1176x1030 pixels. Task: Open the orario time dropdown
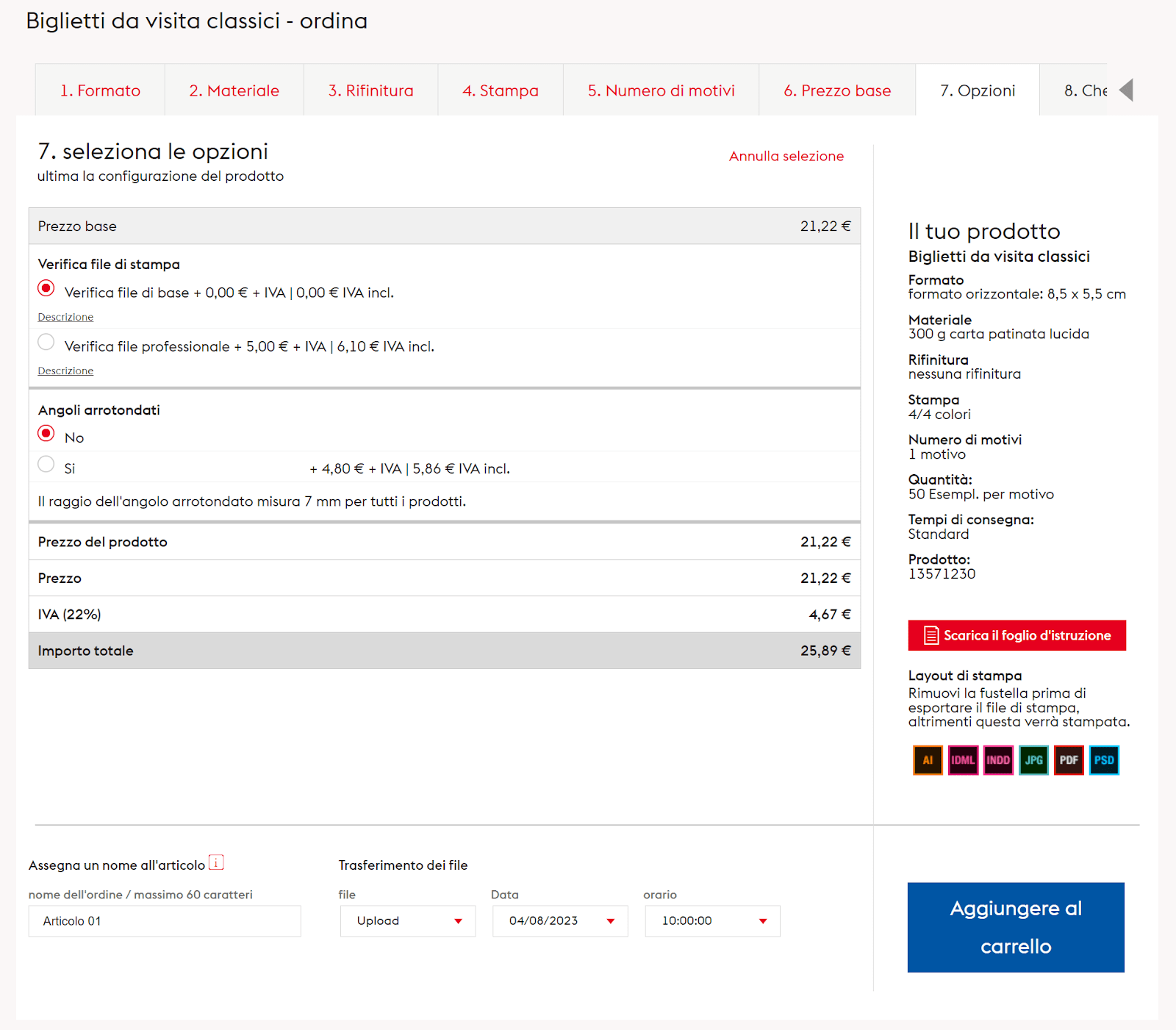click(x=712, y=921)
